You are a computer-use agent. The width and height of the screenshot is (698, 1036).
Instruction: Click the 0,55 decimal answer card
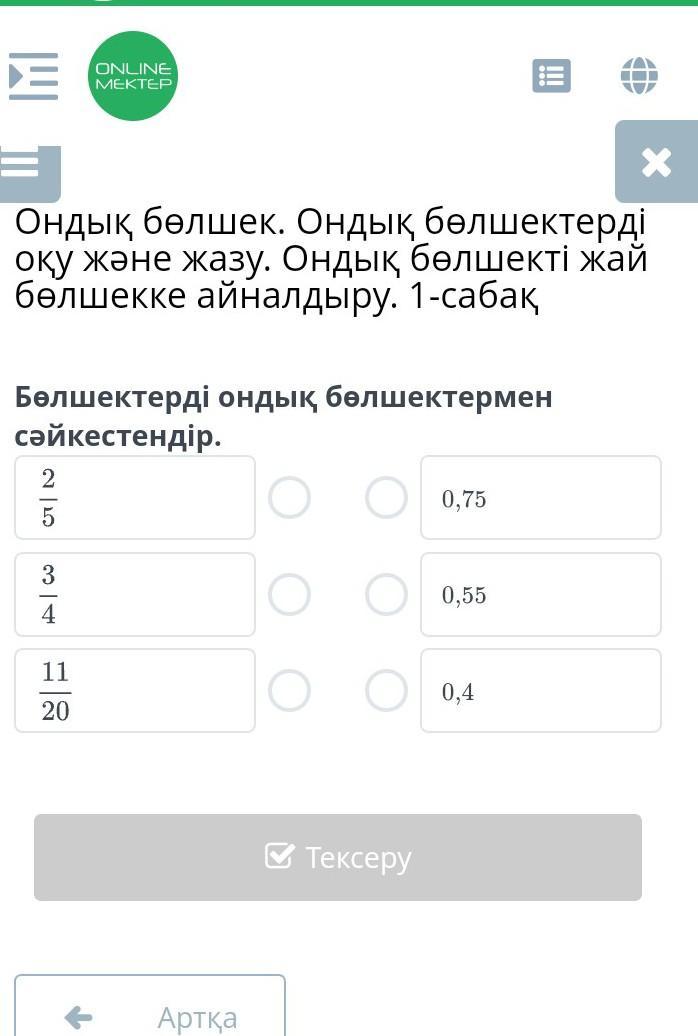point(541,594)
